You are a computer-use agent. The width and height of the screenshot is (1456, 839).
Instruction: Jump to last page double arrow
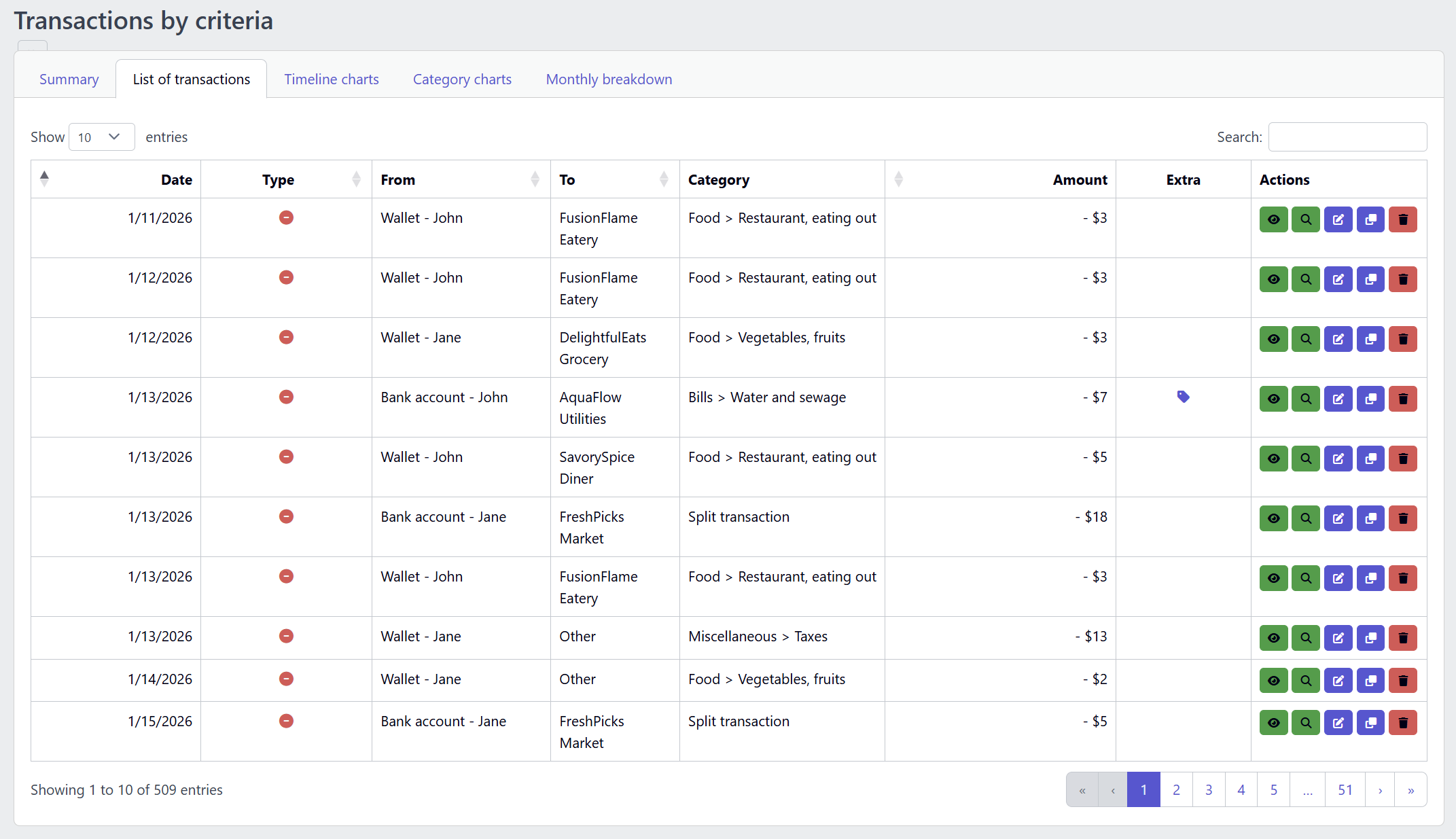(x=1411, y=790)
